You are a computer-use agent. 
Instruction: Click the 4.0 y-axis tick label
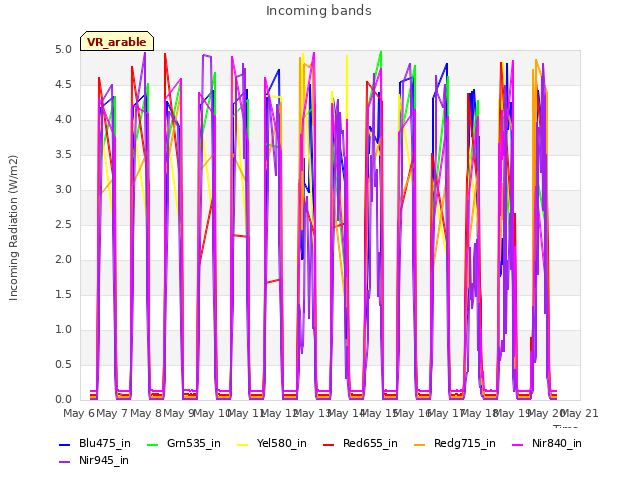[x=63, y=120]
